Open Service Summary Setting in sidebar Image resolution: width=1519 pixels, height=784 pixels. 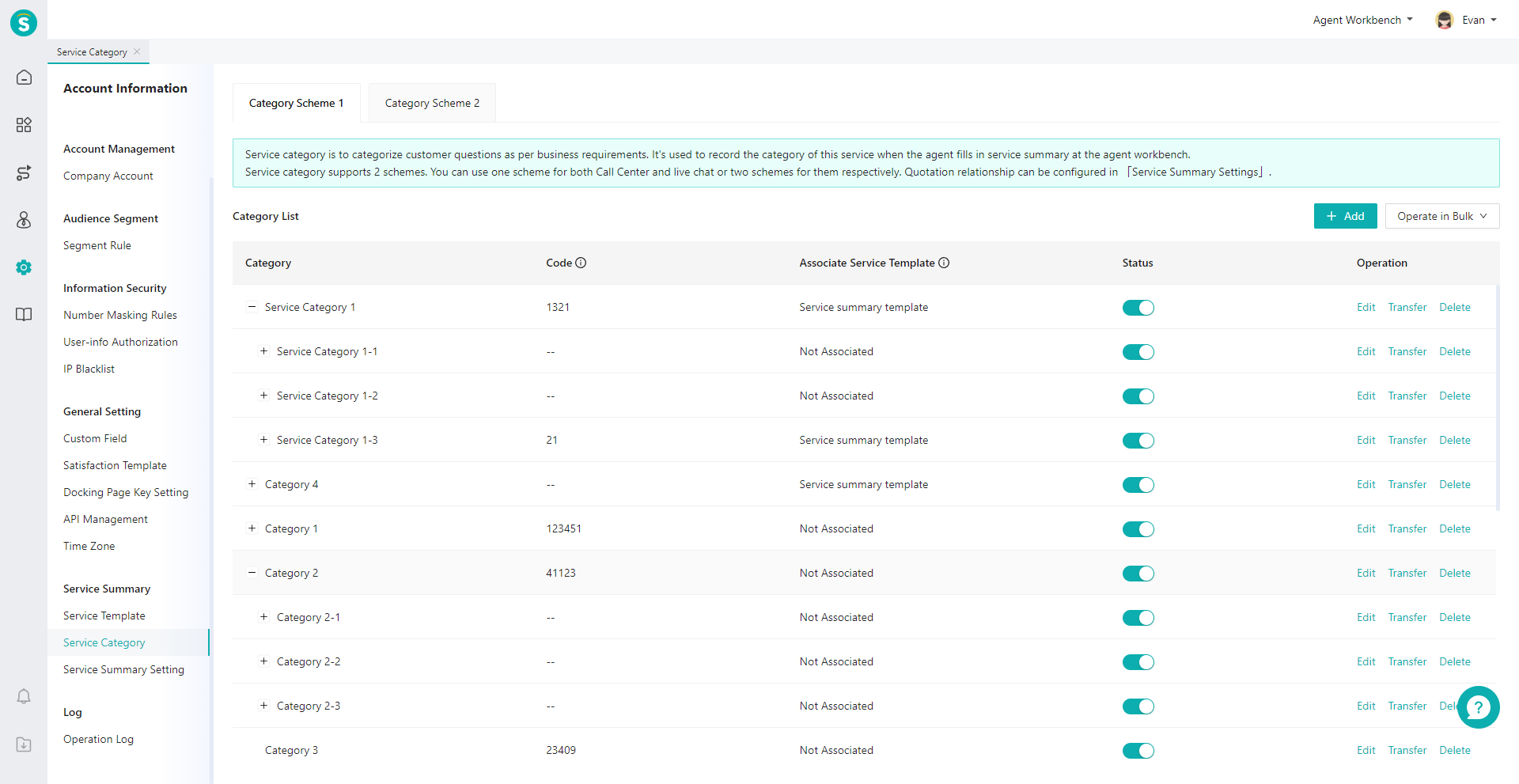pyautogui.click(x=123, y=669)
